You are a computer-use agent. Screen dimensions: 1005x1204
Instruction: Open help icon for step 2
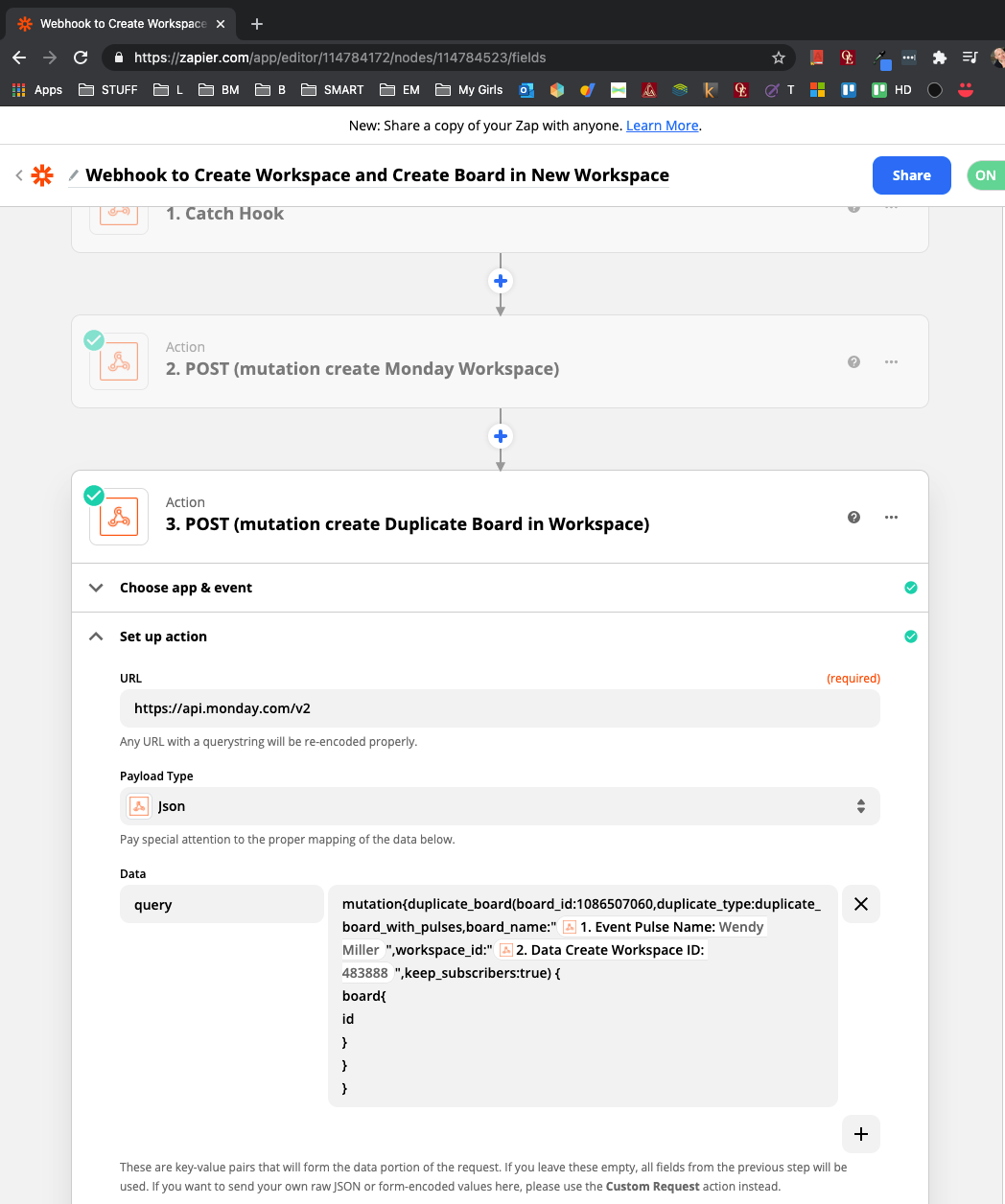[x=853, y=361]
